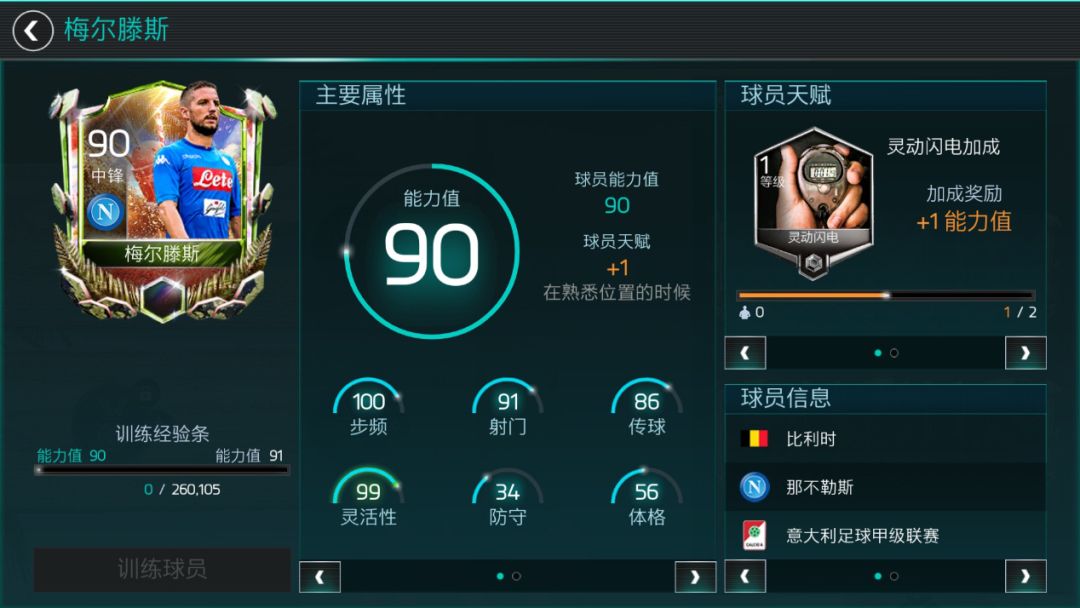
Task: Select second page dot in 主要属性
Action: 517,576
